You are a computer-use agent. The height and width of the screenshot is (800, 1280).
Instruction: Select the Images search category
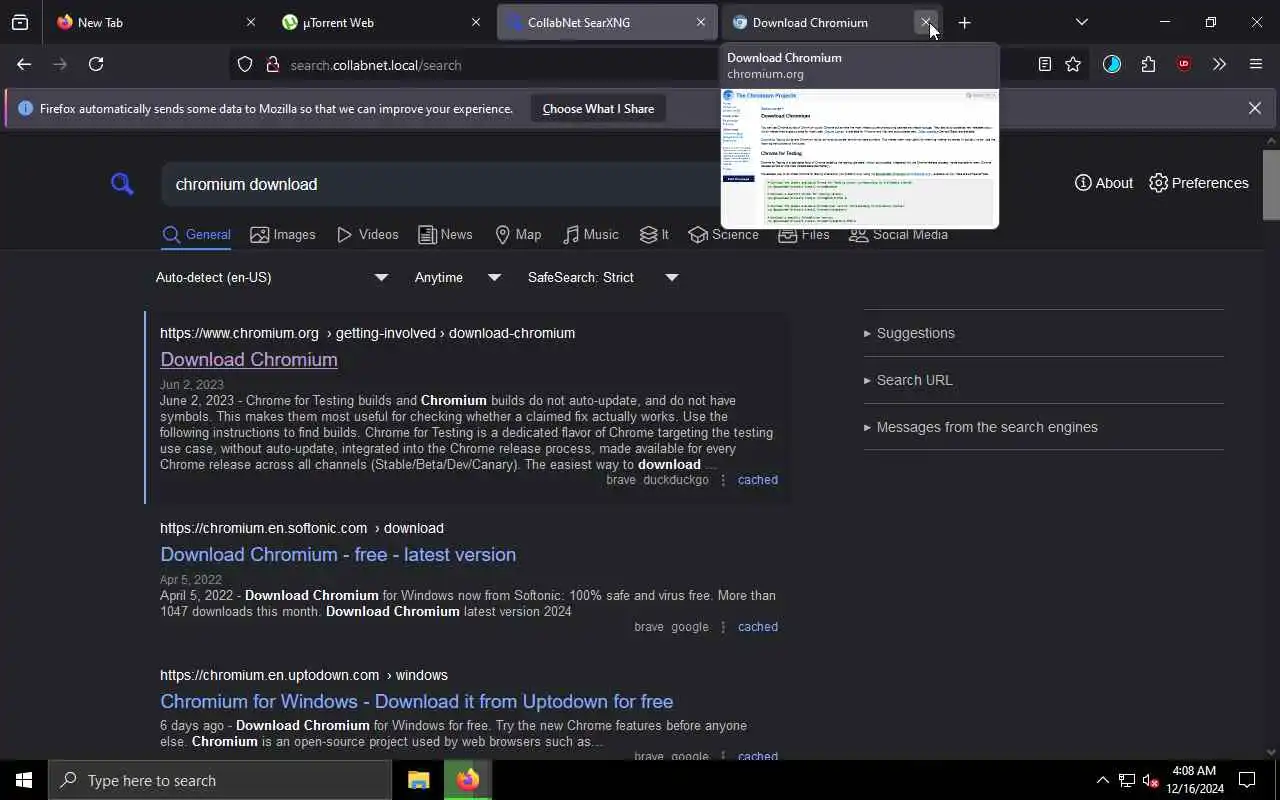click(283, 235)
